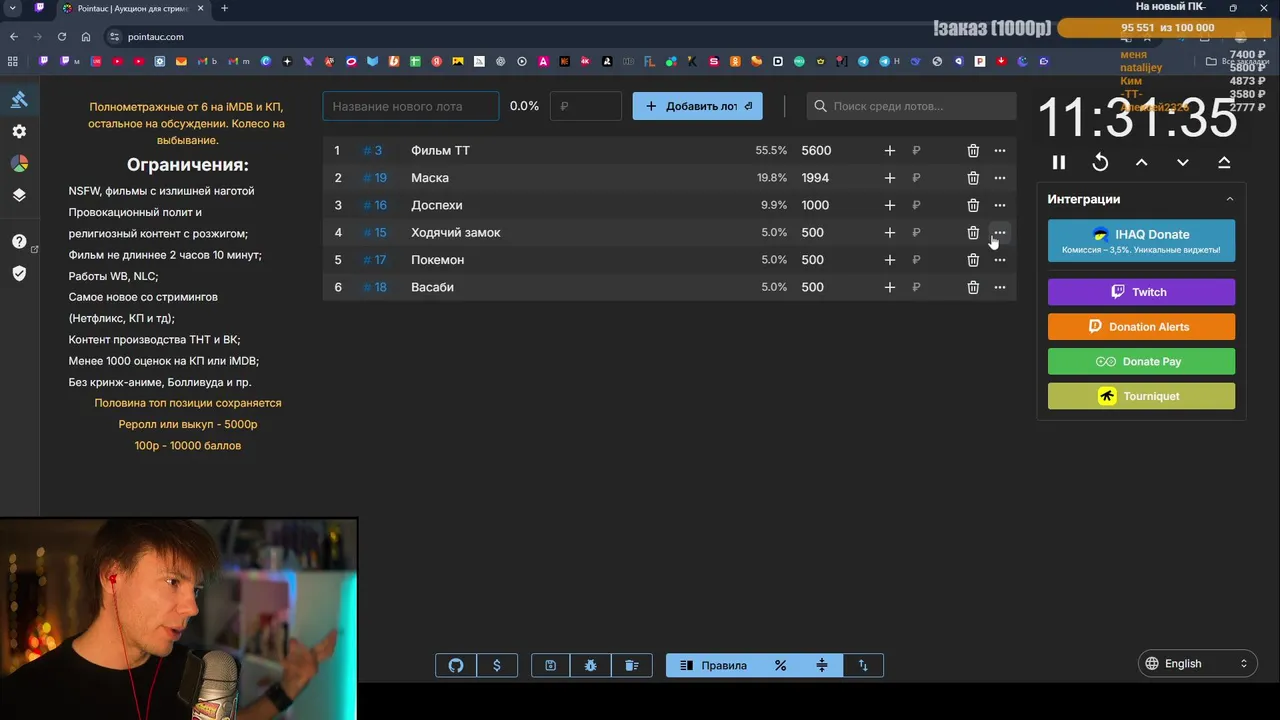This screenshot has height=720, width=1280.
Task: Toggle the percent display button
Action: tap(781, 665)
